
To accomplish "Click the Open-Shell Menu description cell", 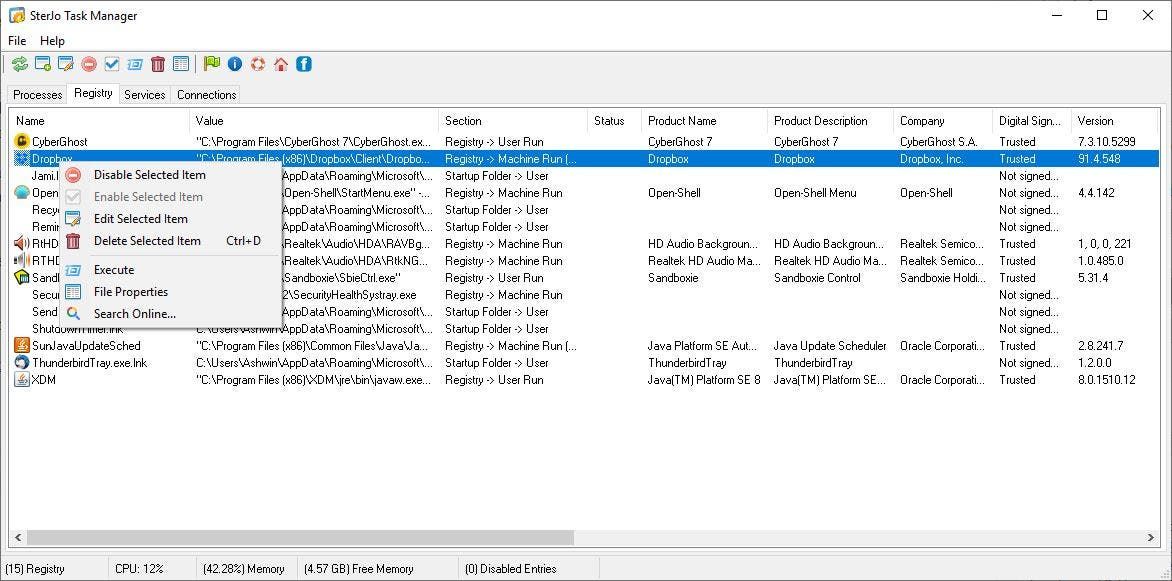I will pos(815,193).
